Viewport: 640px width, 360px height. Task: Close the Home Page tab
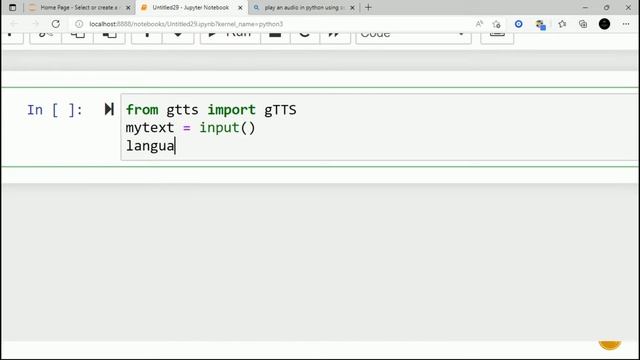(128, 8)
